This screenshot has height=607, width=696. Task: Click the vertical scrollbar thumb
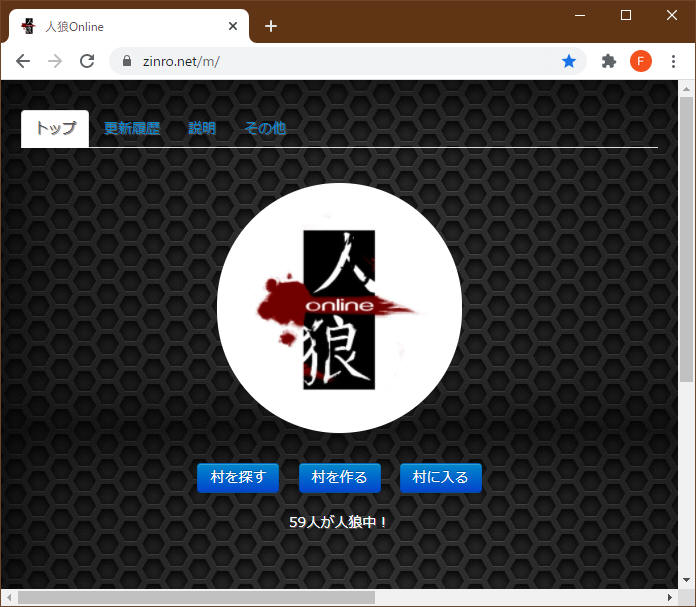[687, 239]
